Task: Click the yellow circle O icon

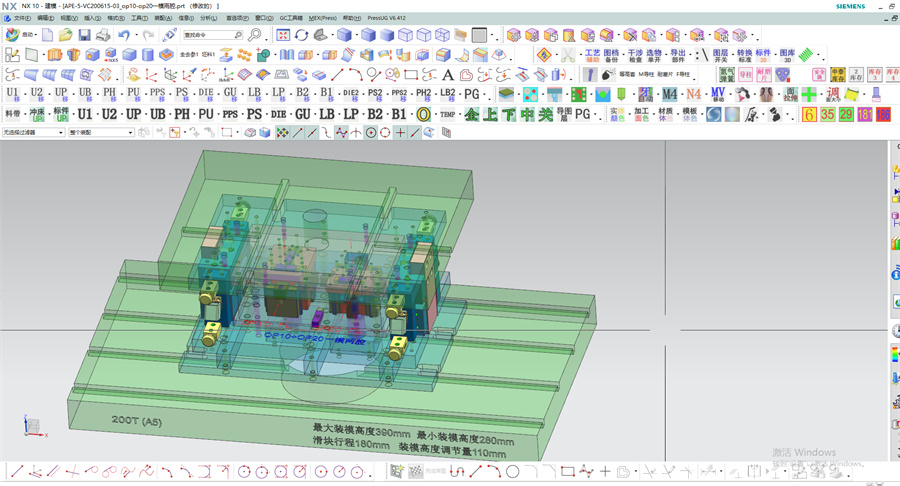Action: pos(424,114)
